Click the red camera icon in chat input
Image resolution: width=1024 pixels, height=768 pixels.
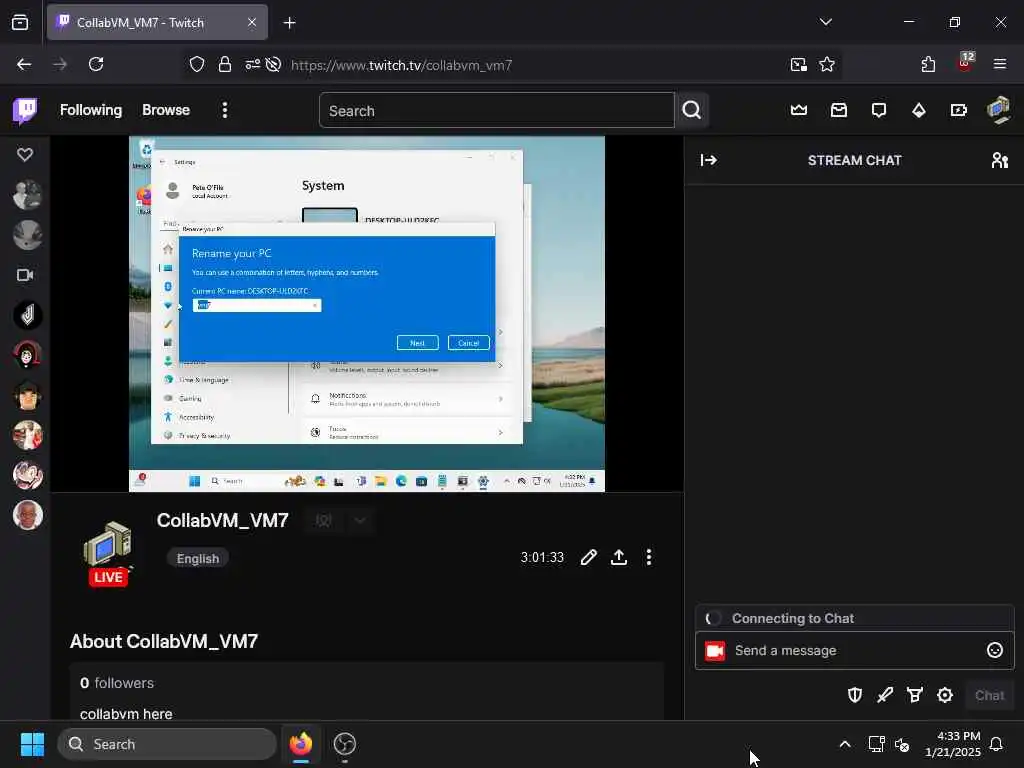click(x=715, y=650)
